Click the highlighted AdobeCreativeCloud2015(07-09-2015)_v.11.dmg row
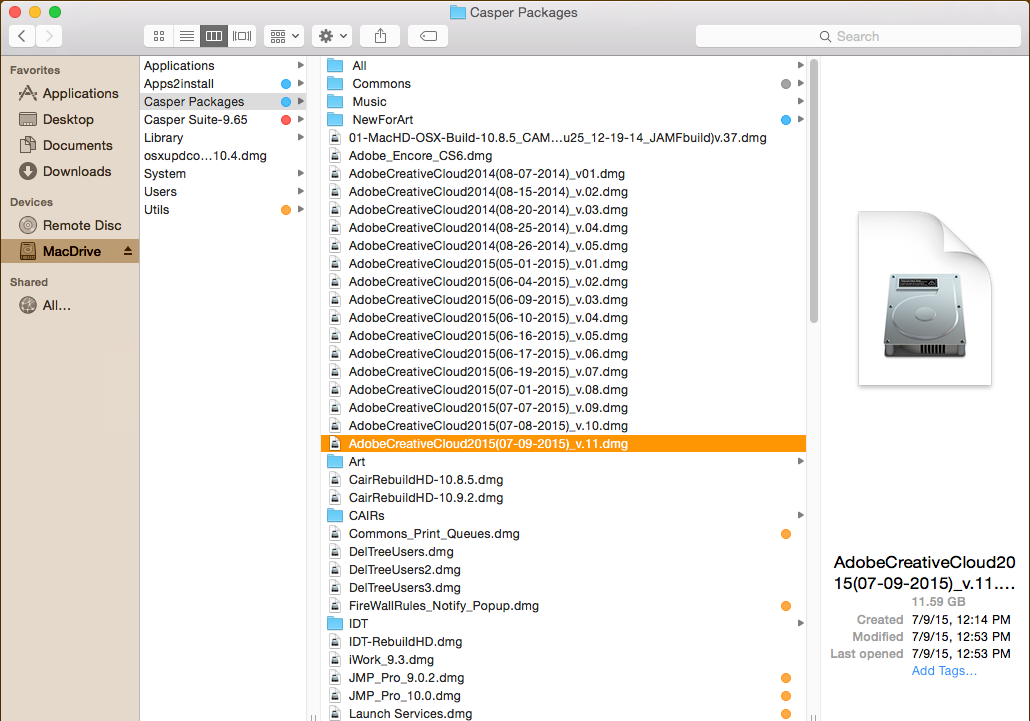This screenshot has width=1030, height=721. click(564, 443)
